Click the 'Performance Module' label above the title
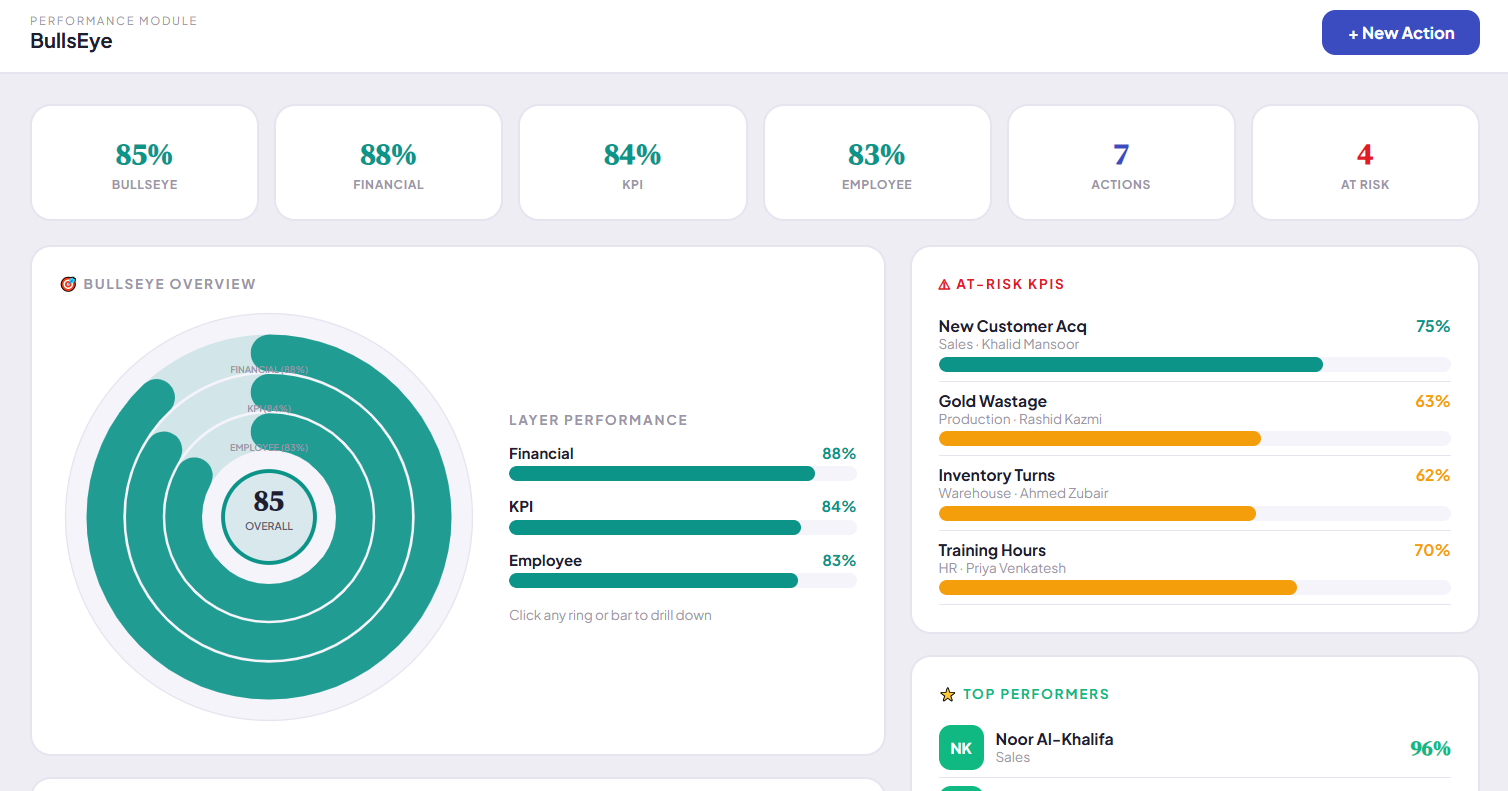Viewport: 1508px width, 791px height. [114, 21]
